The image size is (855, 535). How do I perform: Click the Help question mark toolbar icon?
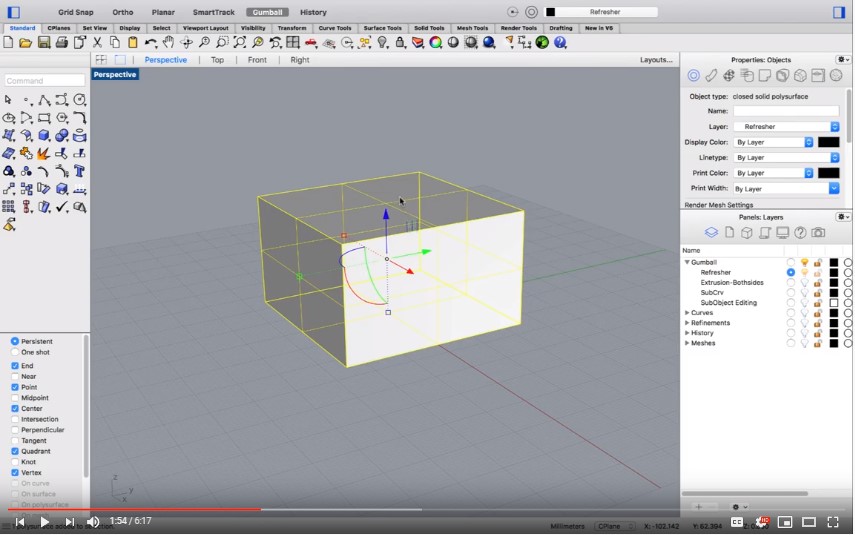560,43
